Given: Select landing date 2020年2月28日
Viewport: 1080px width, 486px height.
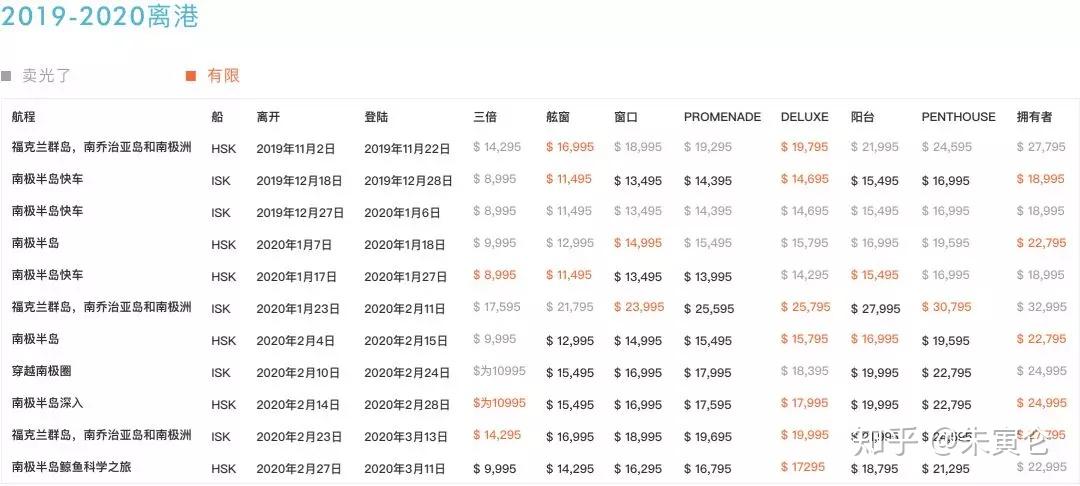Looking at the screenshot, I should tap(407, 405).
